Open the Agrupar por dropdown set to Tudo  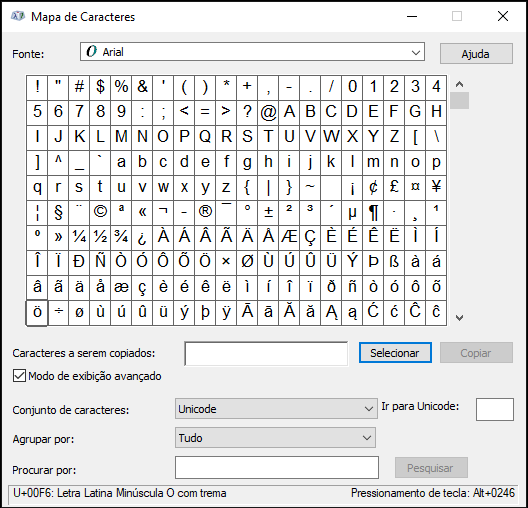(x=275, y=438)
